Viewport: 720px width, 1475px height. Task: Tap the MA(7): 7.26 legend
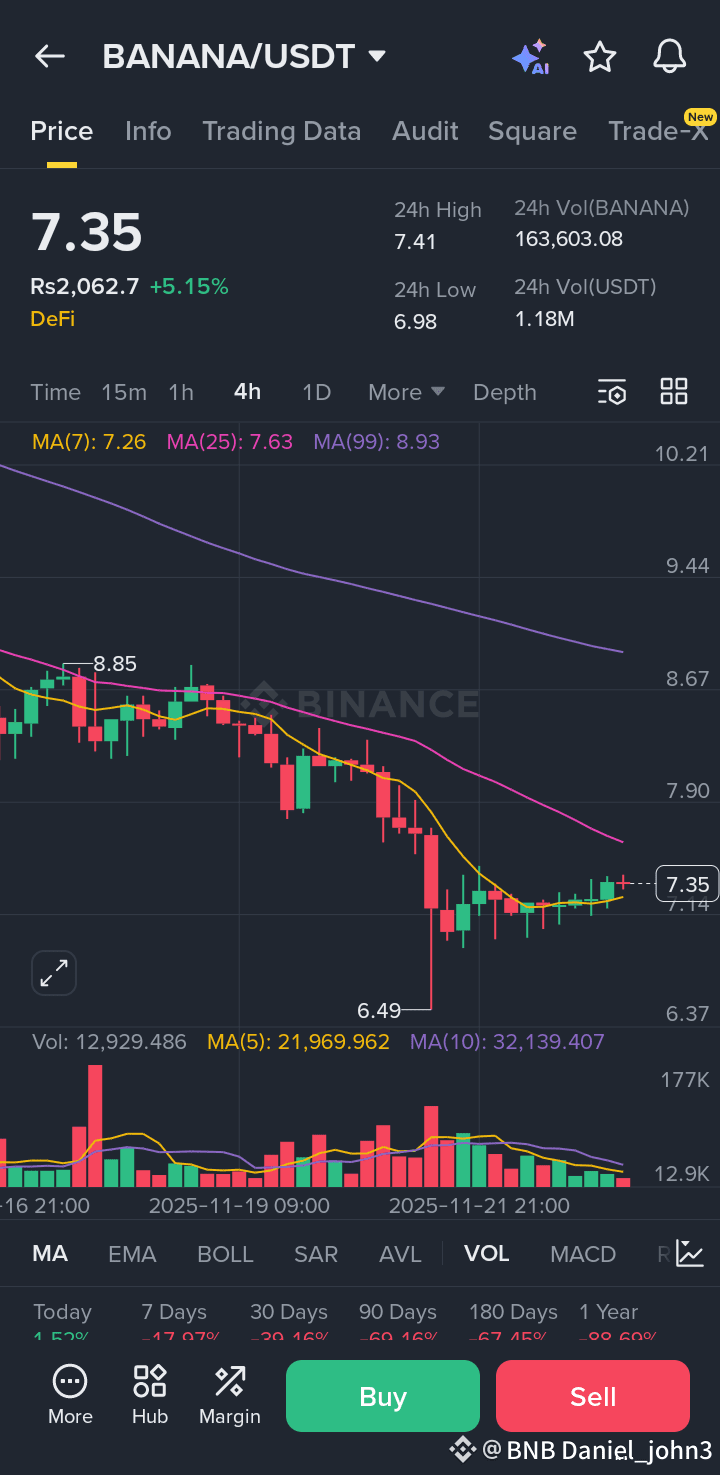89,441
